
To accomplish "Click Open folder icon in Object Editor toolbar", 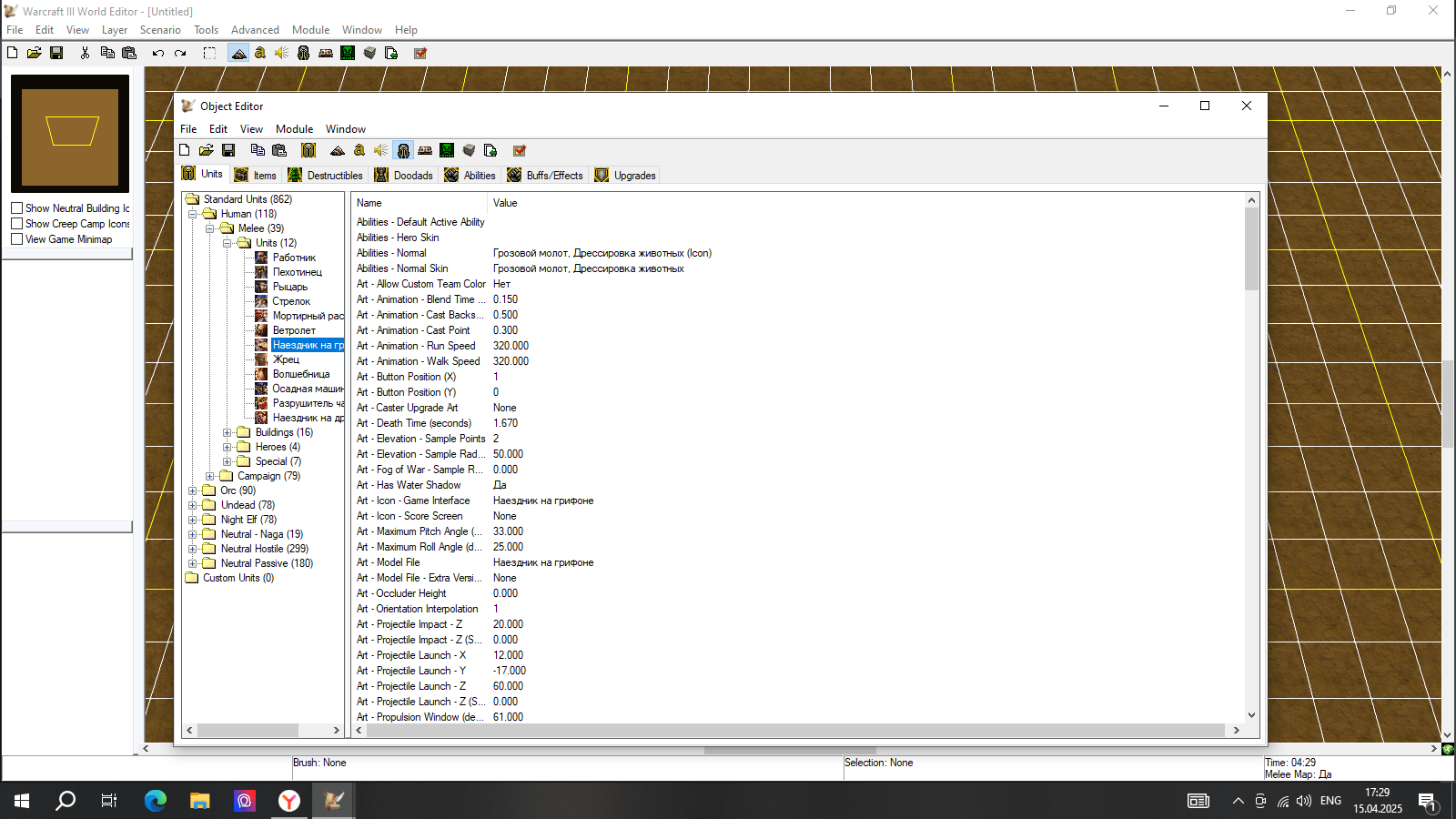I will tap(207, 150).
